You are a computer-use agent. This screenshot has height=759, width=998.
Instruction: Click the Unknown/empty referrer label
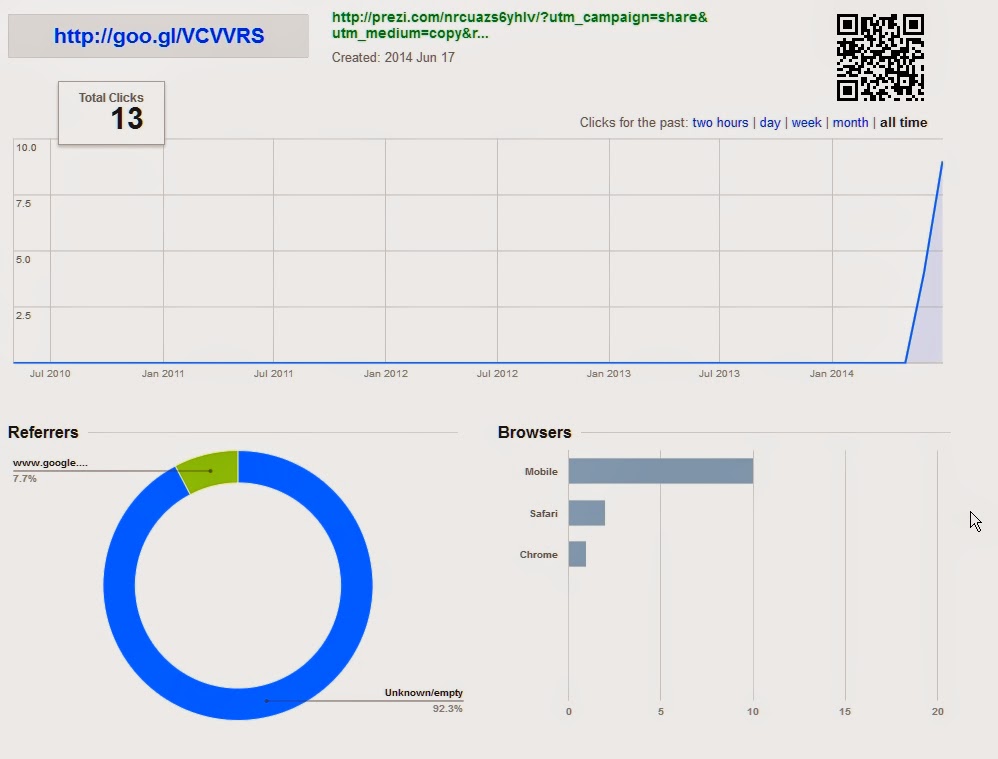coord(423,693)
